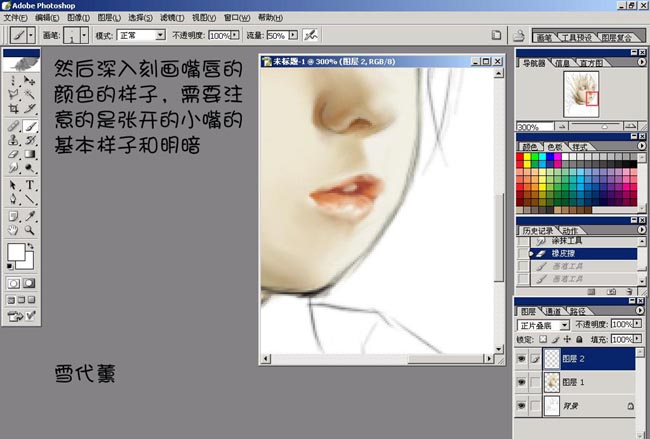Enable airbrush icon in options bar
Screen dimensions: 650x439
(x=312, y=34)
